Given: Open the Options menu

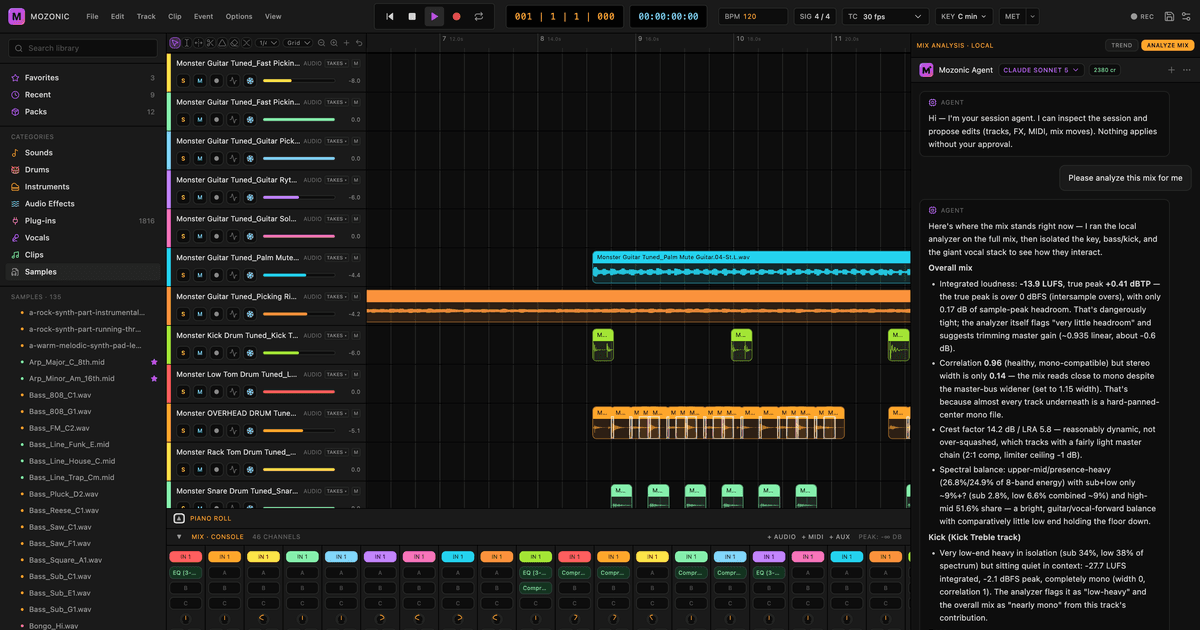Looking at the screenshot, I should [x=239, y=16].
